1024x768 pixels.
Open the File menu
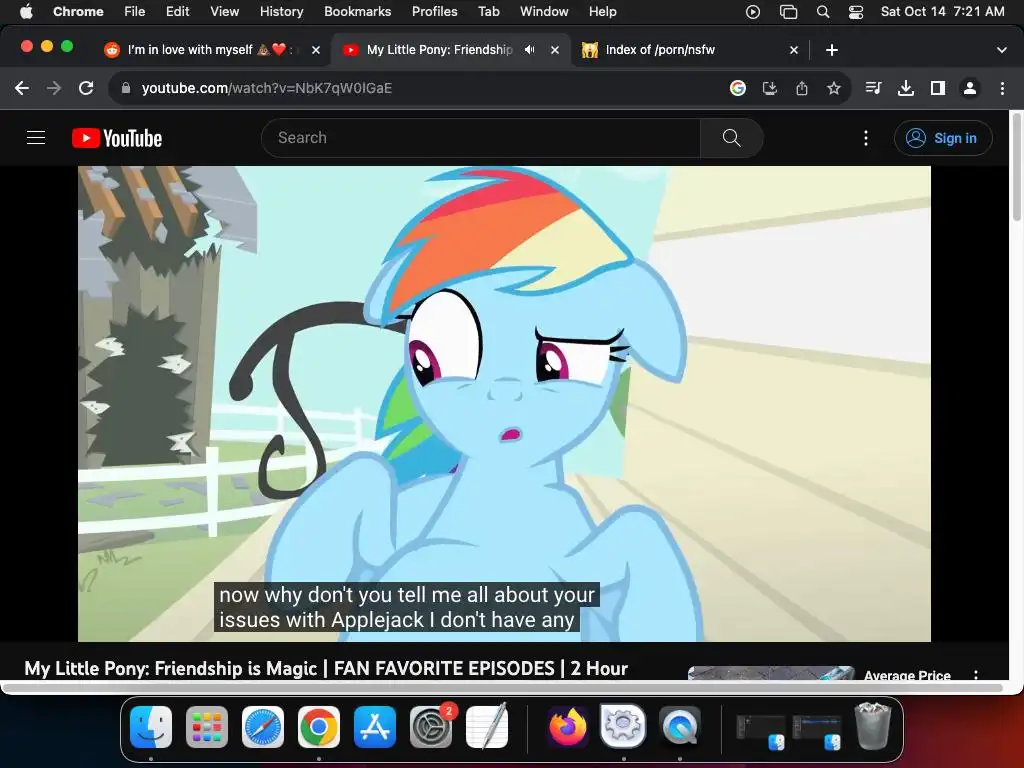point(135,11)
